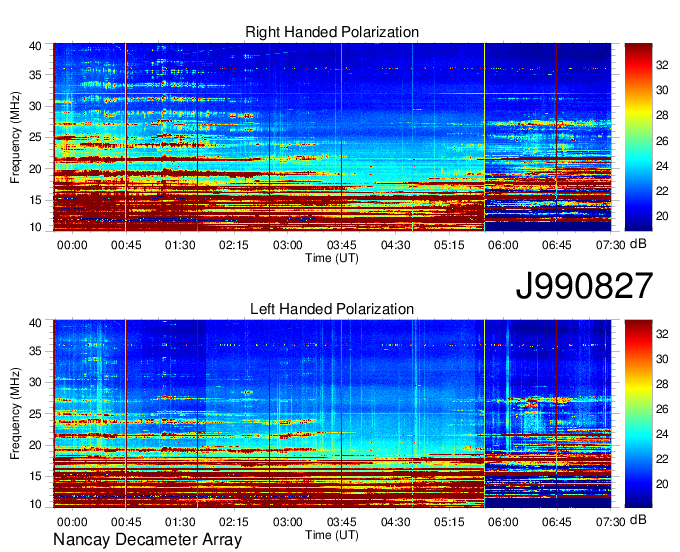Click the 15 MHz tick on the bottom plot
Viewport: 680px width, 552px height.
[x=36, y=477]
